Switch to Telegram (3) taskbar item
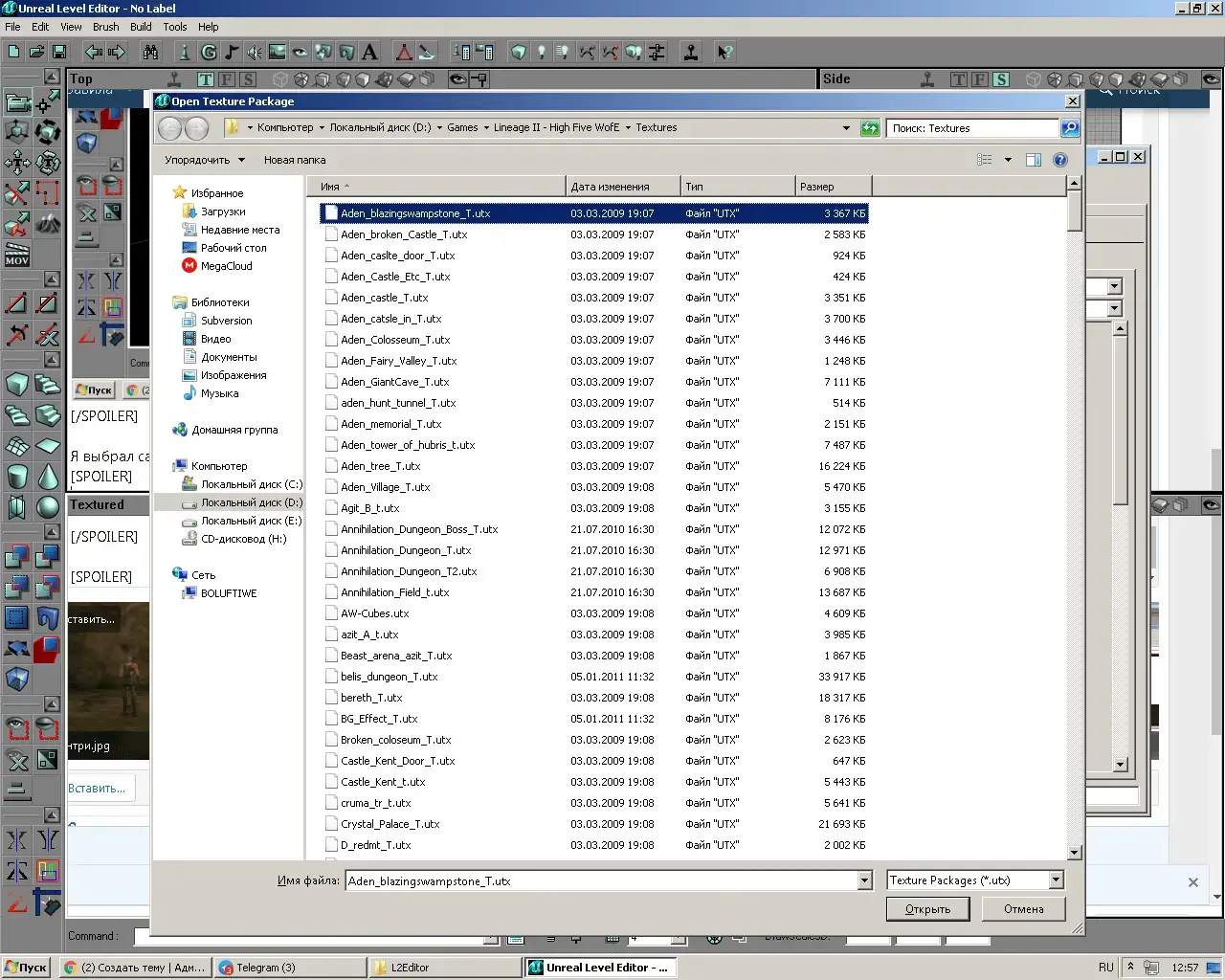This screenshot has height=980, width=1225. 291,968
